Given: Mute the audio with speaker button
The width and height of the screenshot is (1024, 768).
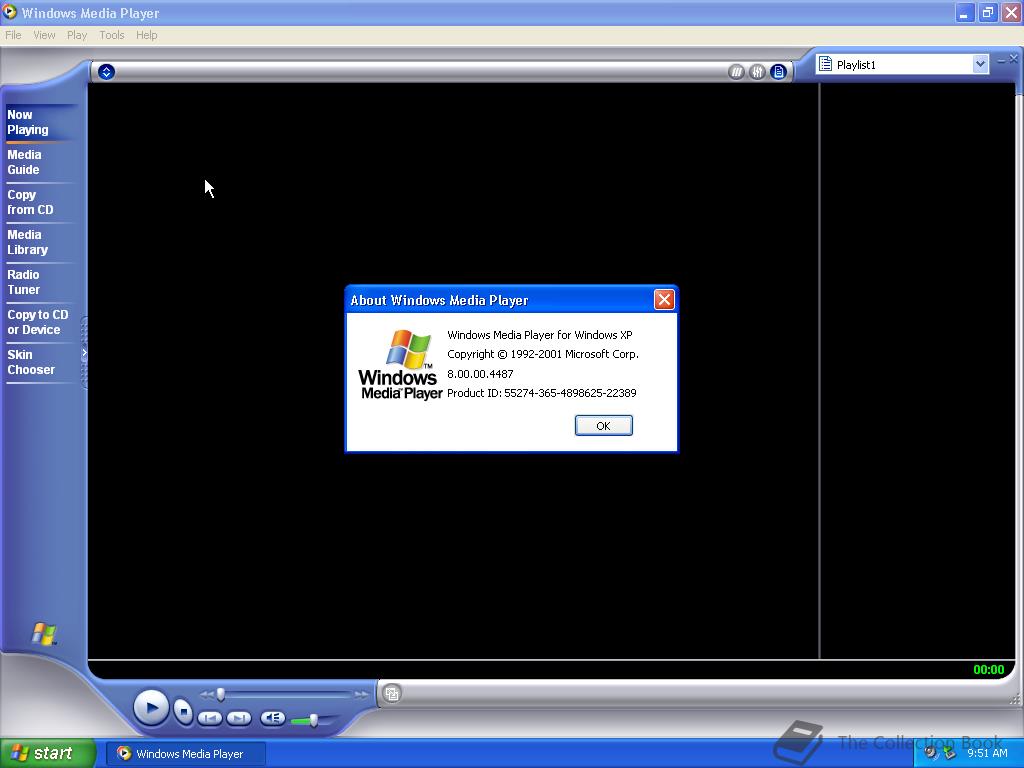Looking at the screenshot, I should click(x=273, y=718).
